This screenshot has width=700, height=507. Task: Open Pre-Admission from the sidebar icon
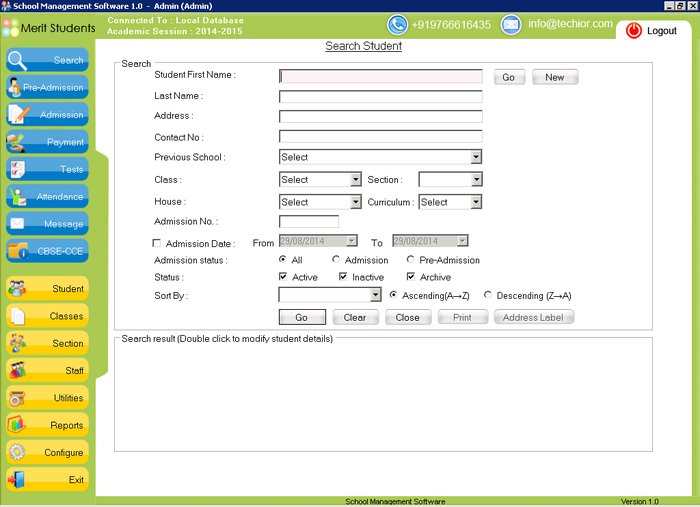(20, 87)
